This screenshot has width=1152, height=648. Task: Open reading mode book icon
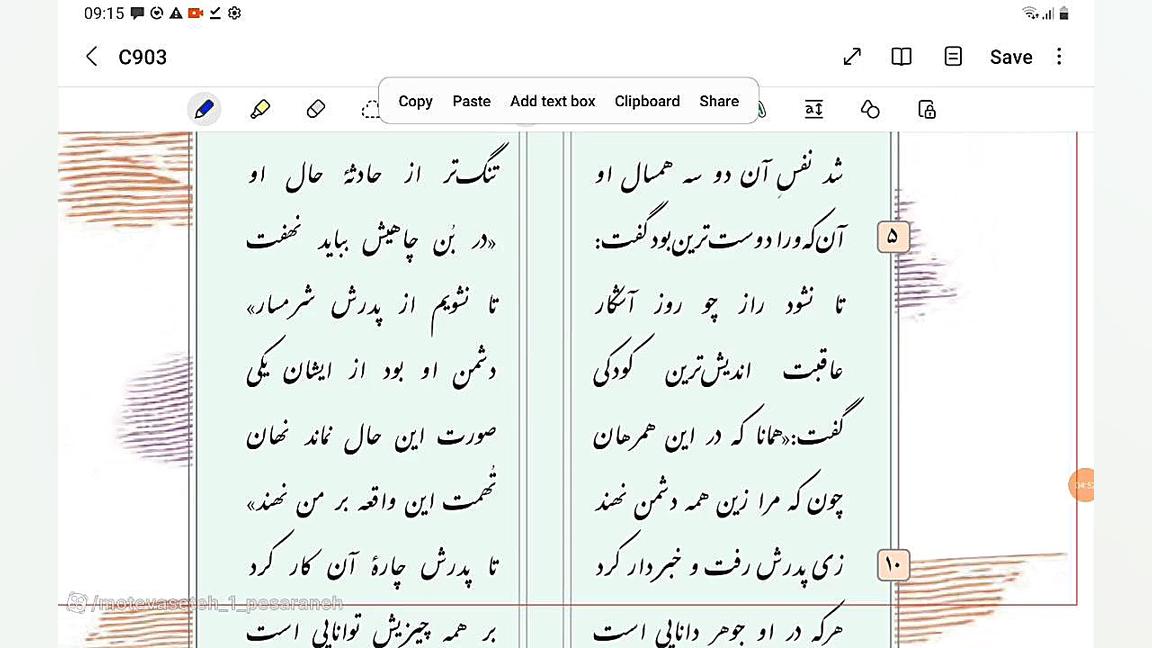[x=901, y=57]
